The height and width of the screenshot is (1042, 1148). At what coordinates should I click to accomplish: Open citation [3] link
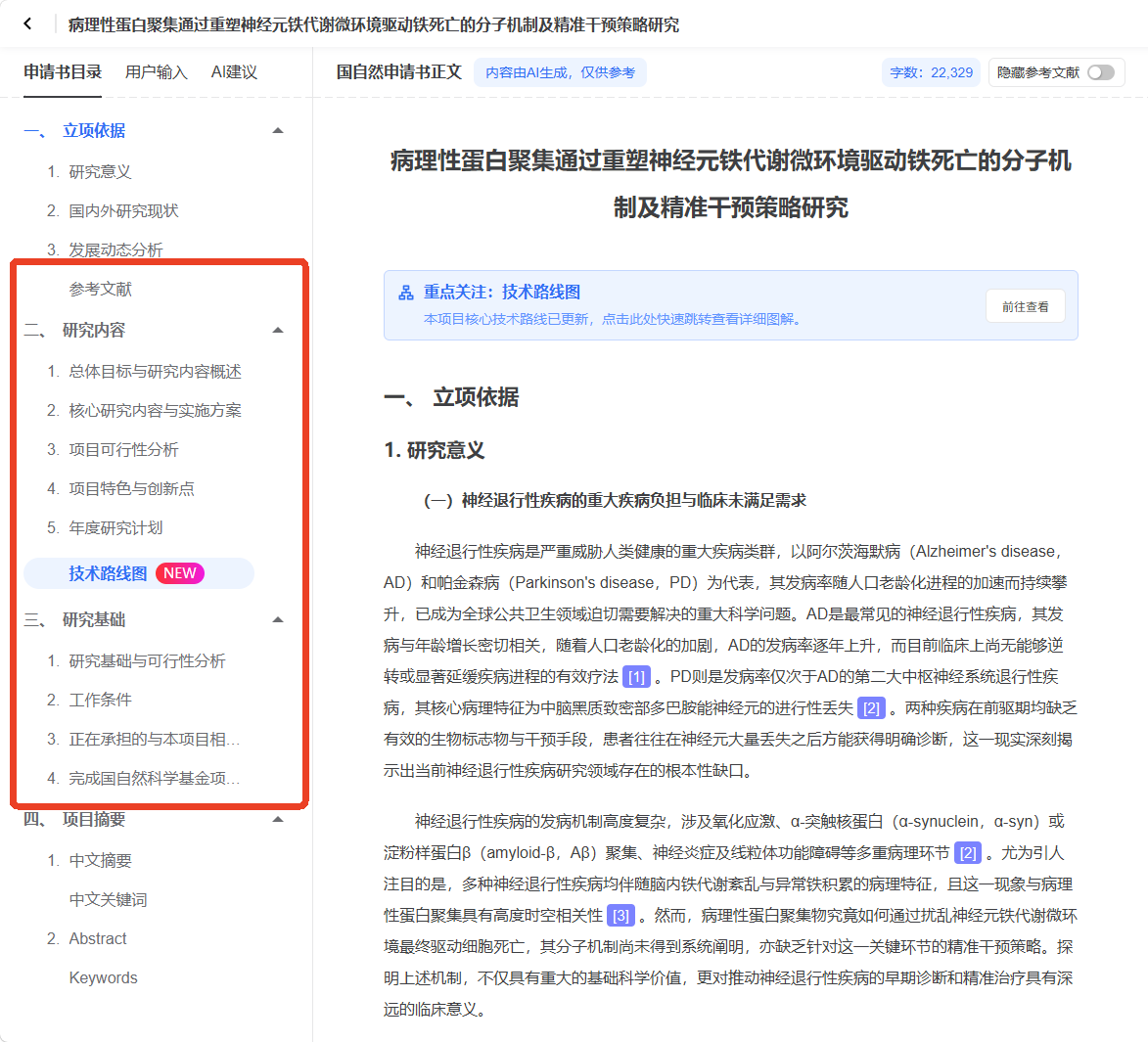pyautogui.click(x=620, y=916)
